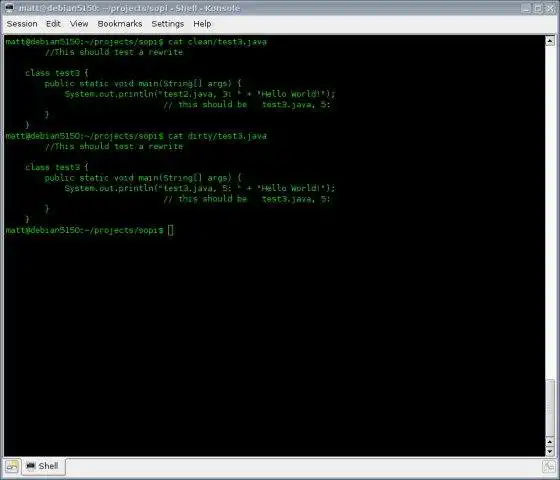
Task: Open the Bookmarks menu
Action: pos(120,24)
